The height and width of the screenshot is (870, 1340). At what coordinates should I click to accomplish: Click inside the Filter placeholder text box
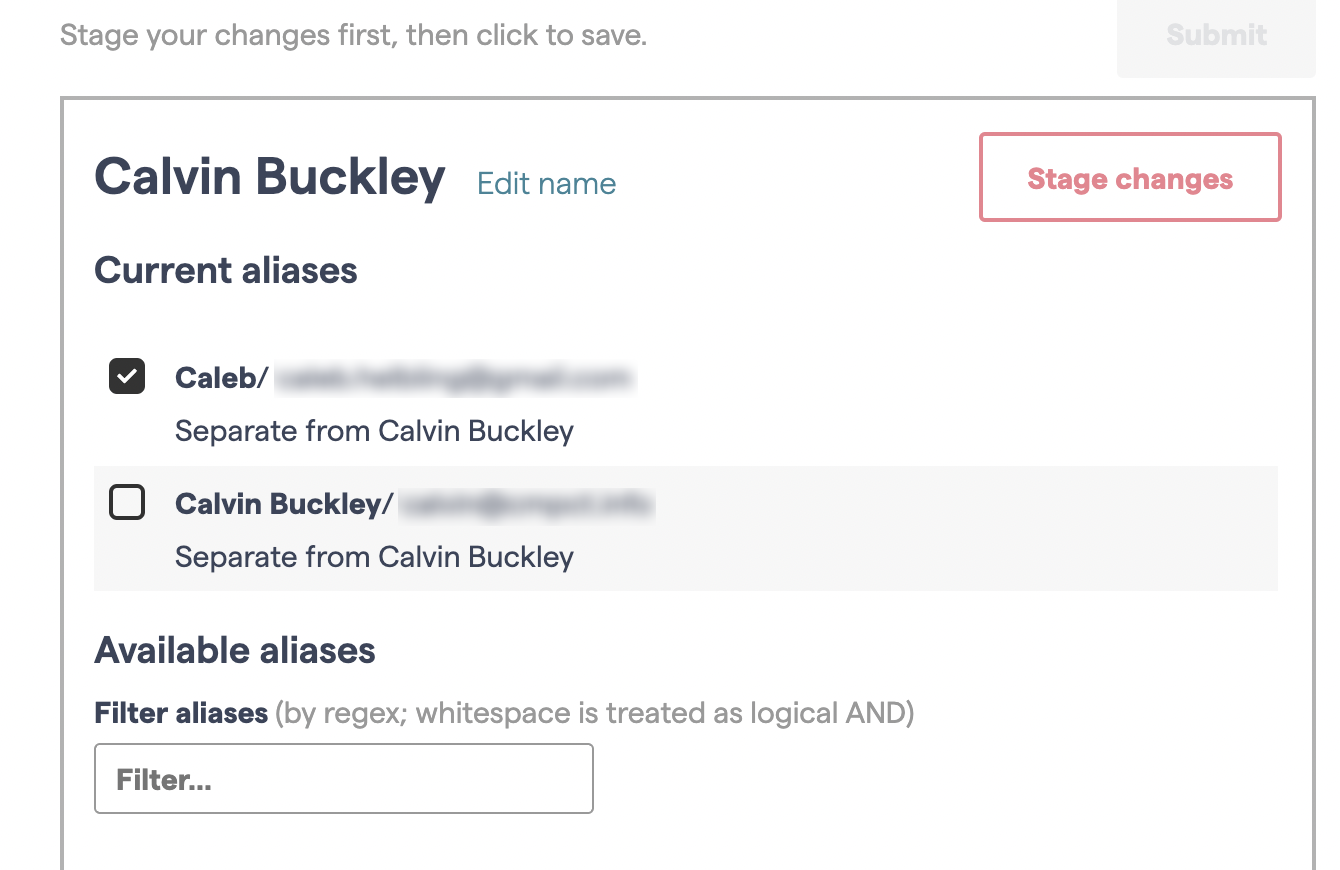tap(343, 778)
